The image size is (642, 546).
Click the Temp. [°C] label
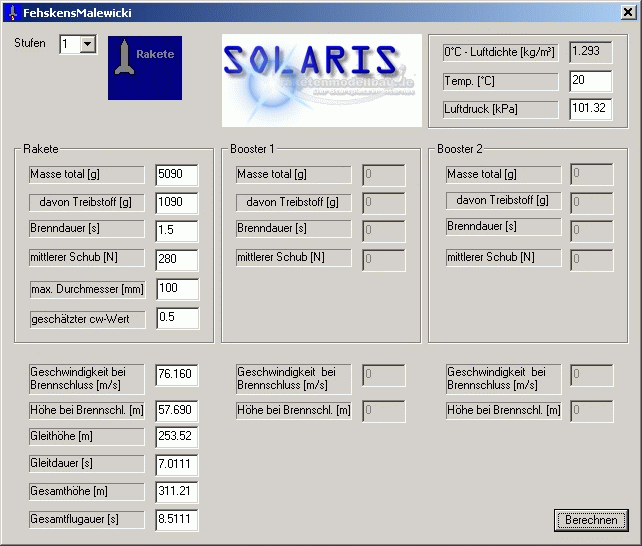coord(500,81)
